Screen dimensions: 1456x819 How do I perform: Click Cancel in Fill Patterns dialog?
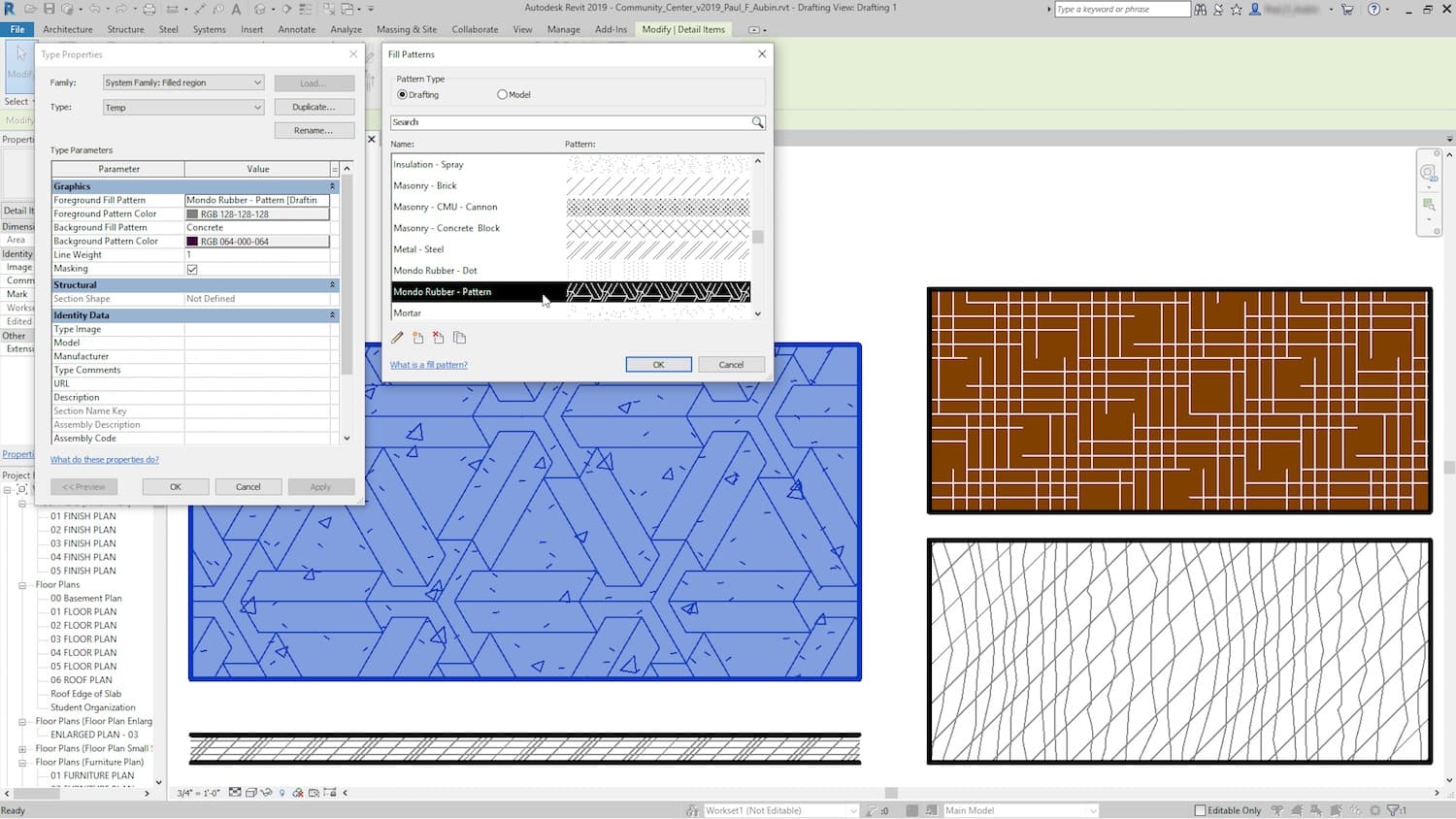point(731,365)
